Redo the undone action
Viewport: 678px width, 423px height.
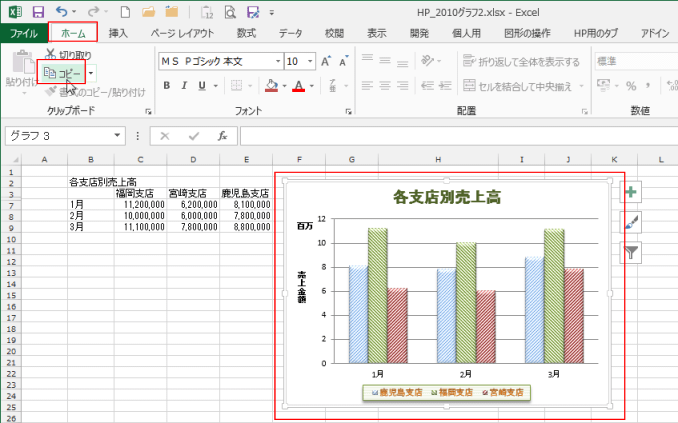[x=94, y=12]
